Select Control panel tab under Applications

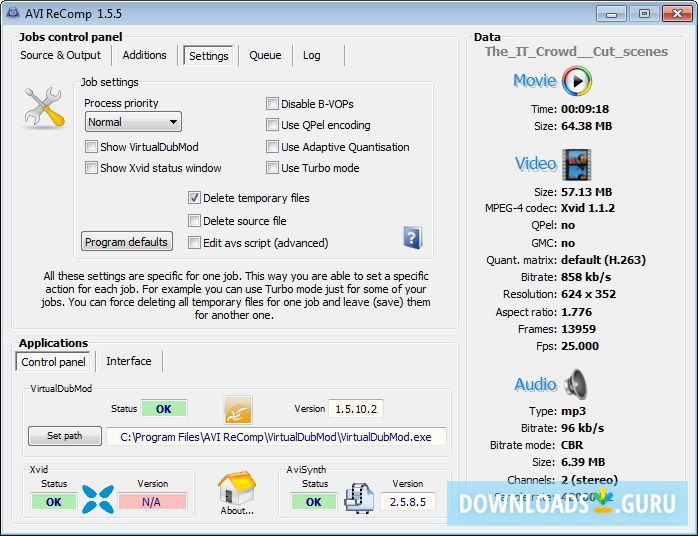[x=53, y=362]
